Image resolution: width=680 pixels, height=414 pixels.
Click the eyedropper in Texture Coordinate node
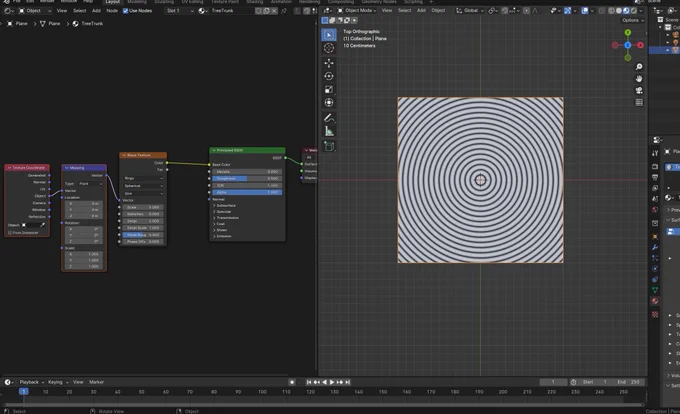click(x=42, y=225)
